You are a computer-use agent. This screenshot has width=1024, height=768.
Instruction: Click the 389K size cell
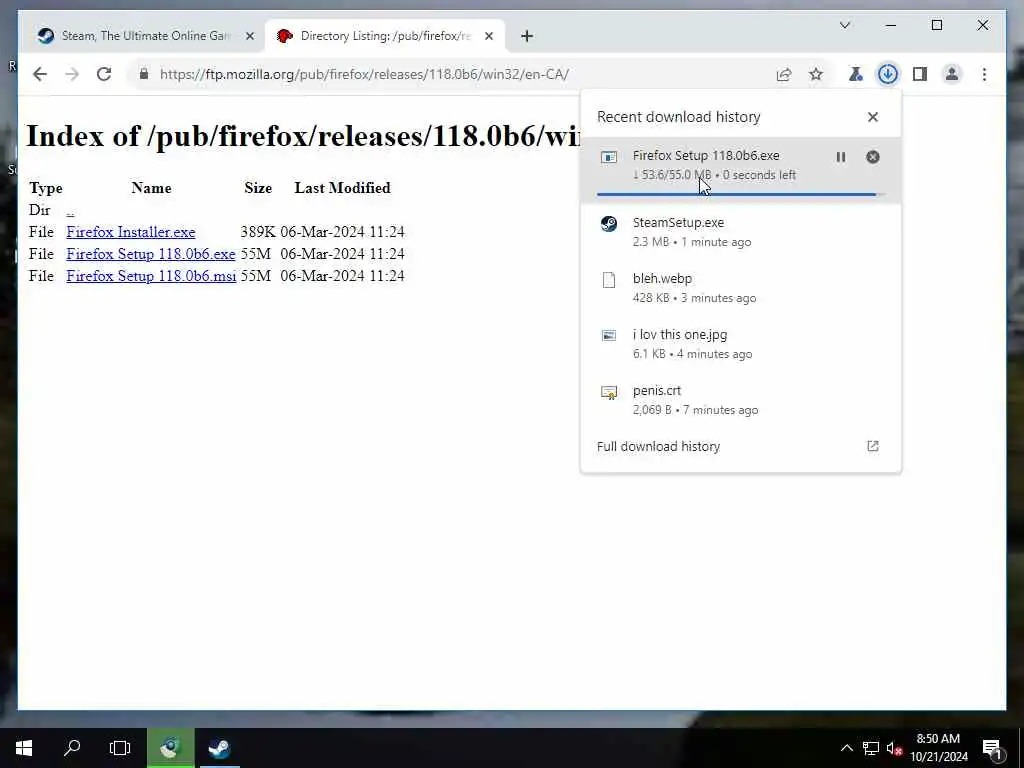coord(258,232)
